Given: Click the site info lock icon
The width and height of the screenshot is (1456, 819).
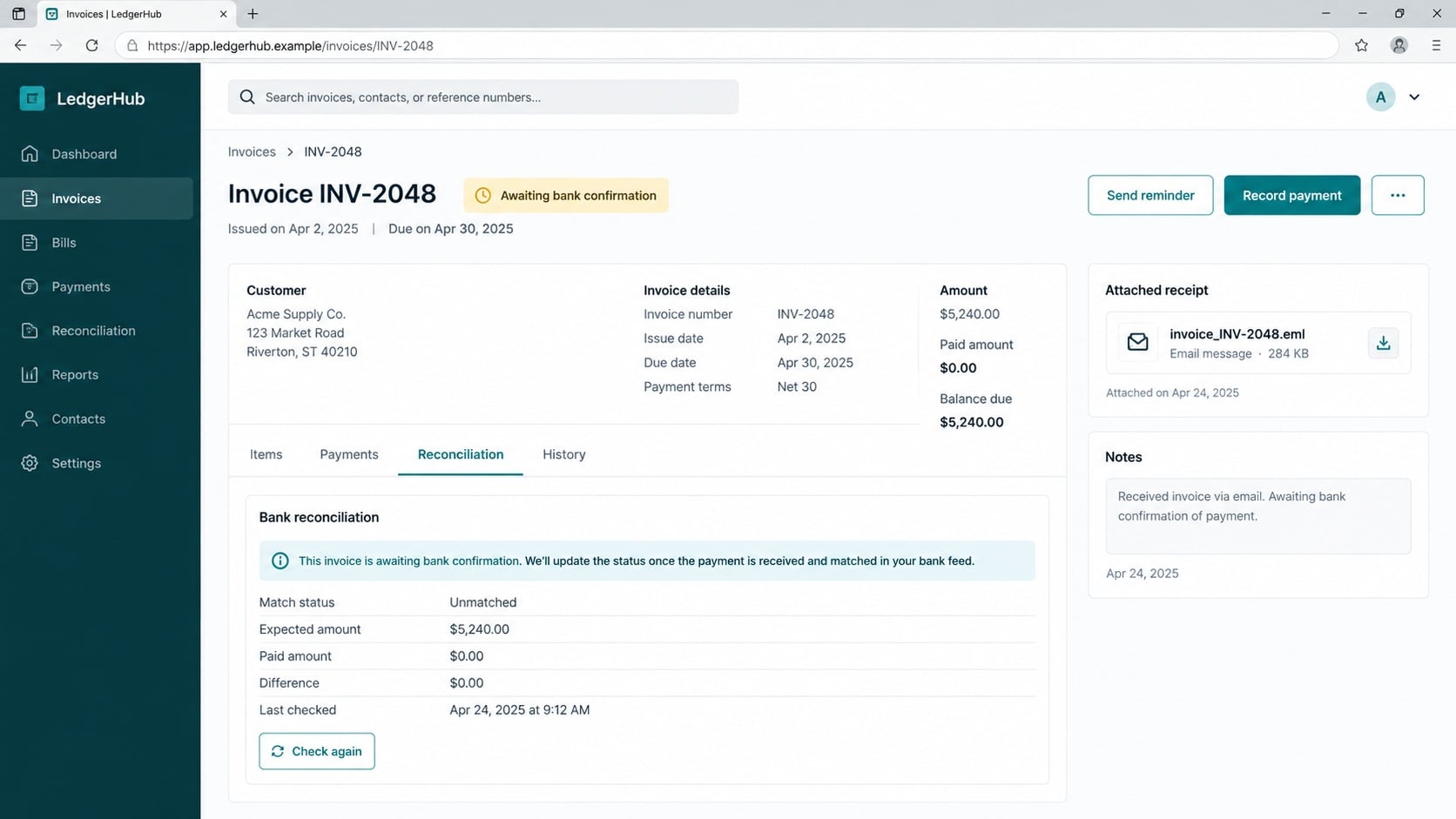Looking at the screenshot, I should 132,45.
